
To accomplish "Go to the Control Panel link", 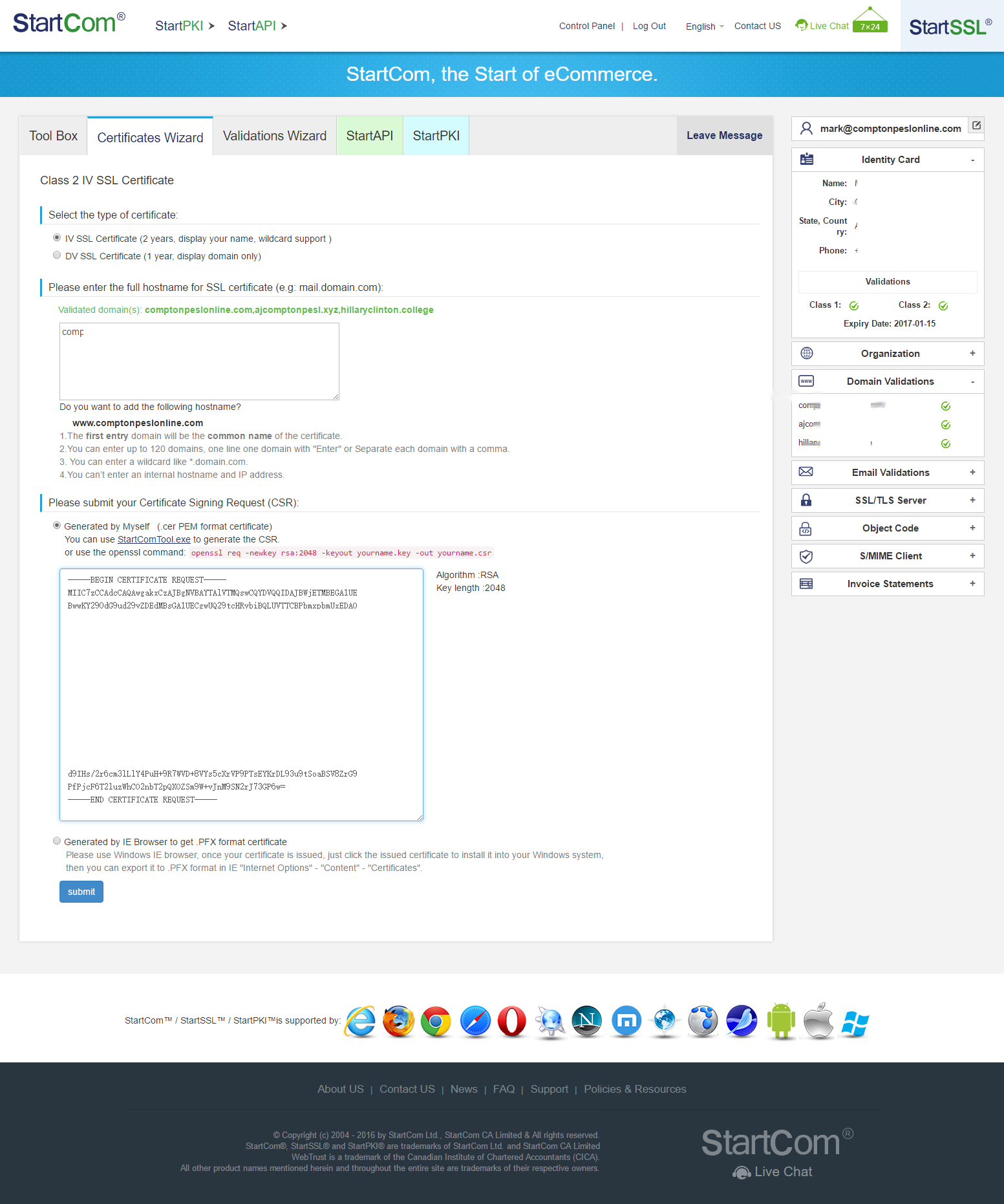I will pyautogui.click(x=587, y=26).
